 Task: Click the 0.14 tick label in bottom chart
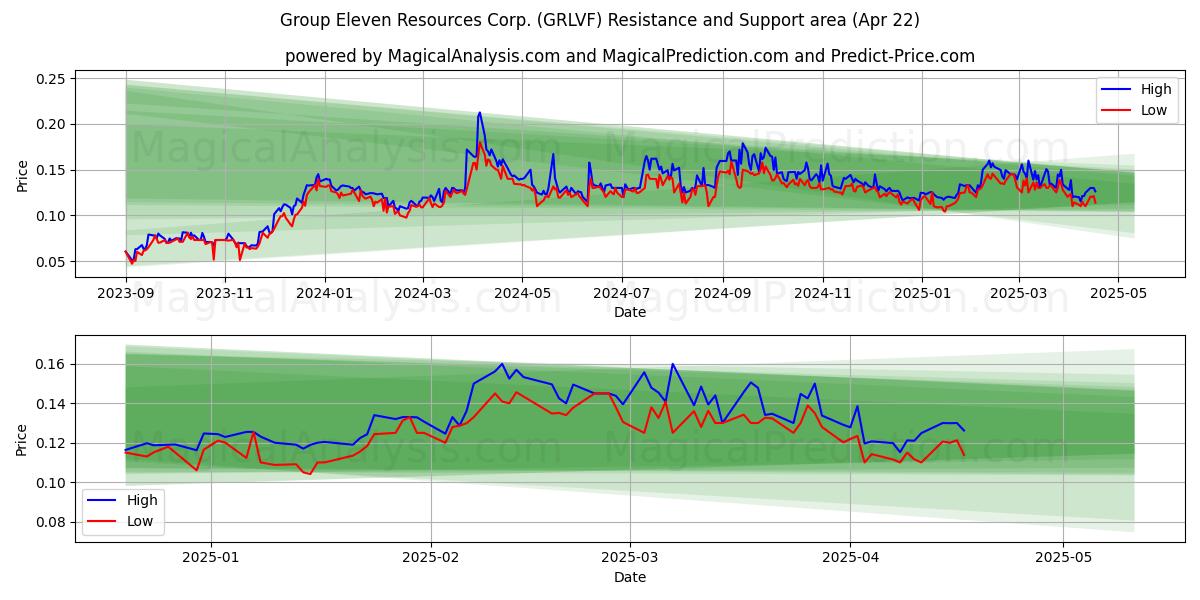click(x=51, y=404)
